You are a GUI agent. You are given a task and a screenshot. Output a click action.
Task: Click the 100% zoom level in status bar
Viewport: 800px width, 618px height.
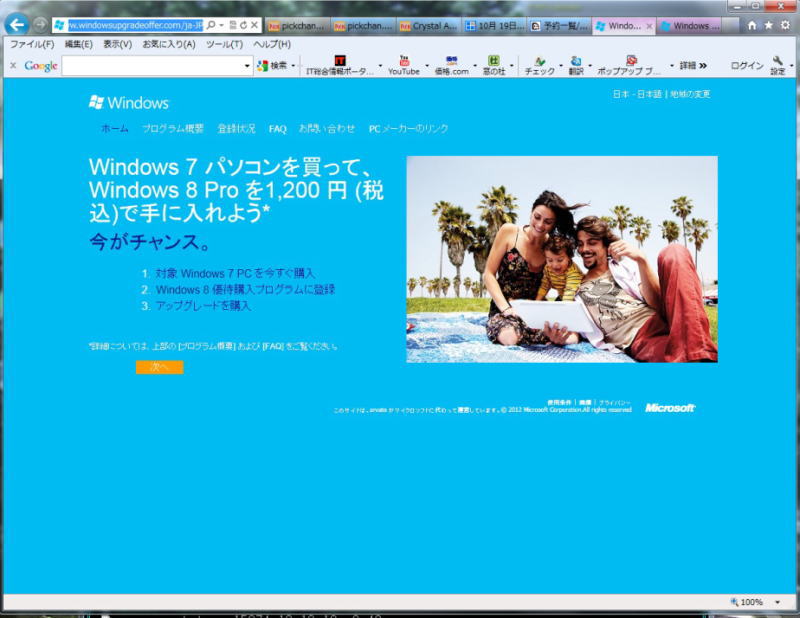click(x=752, y=603)
